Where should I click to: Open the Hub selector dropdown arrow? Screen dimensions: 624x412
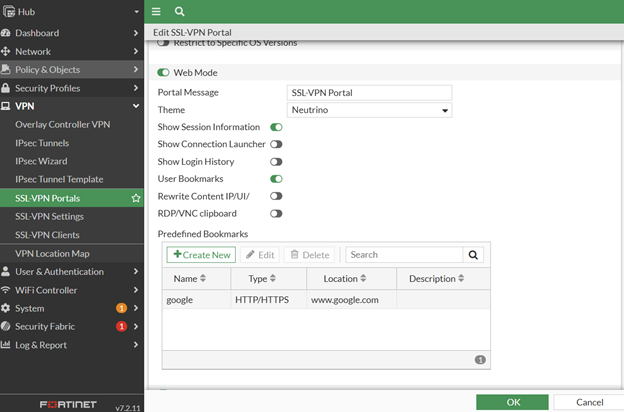pos(136,12)
